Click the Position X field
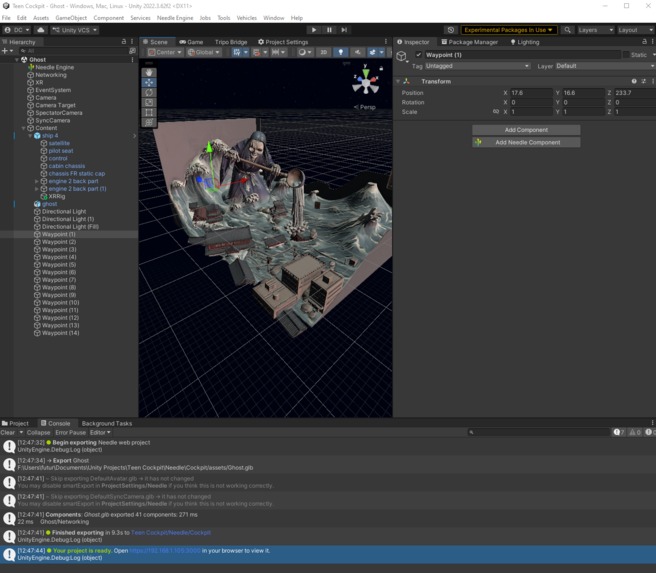The width and height of the screenshot is (656, 573). point(530,93)
